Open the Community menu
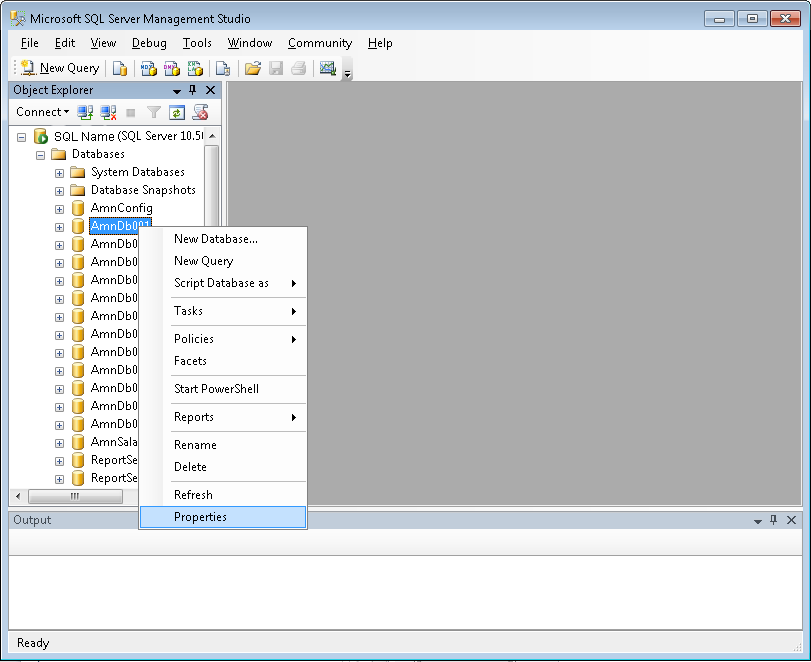 320,43
